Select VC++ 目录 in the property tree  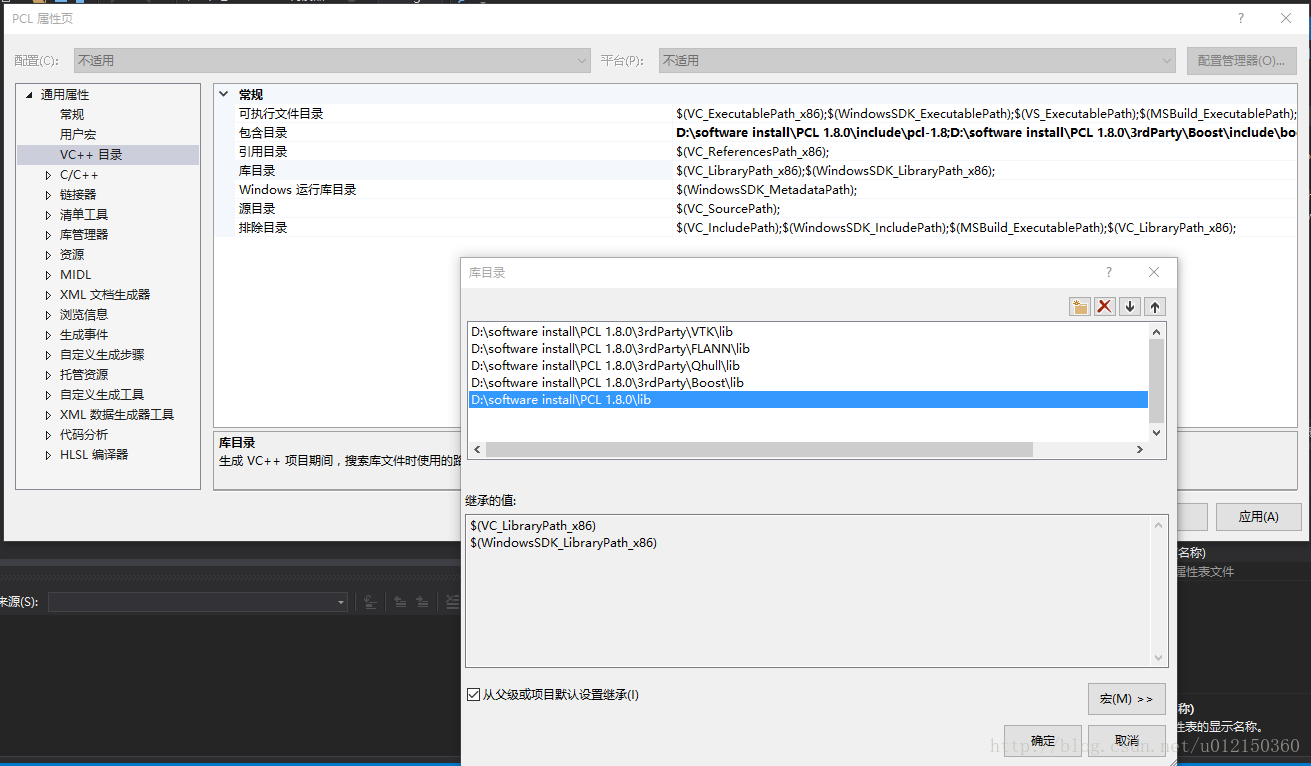point(91,155)
